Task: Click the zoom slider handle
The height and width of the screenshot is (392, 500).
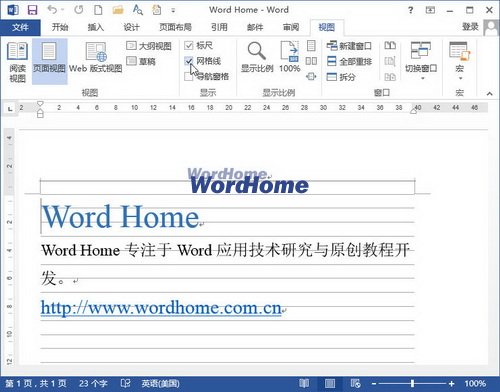Action: pos(413,383)
